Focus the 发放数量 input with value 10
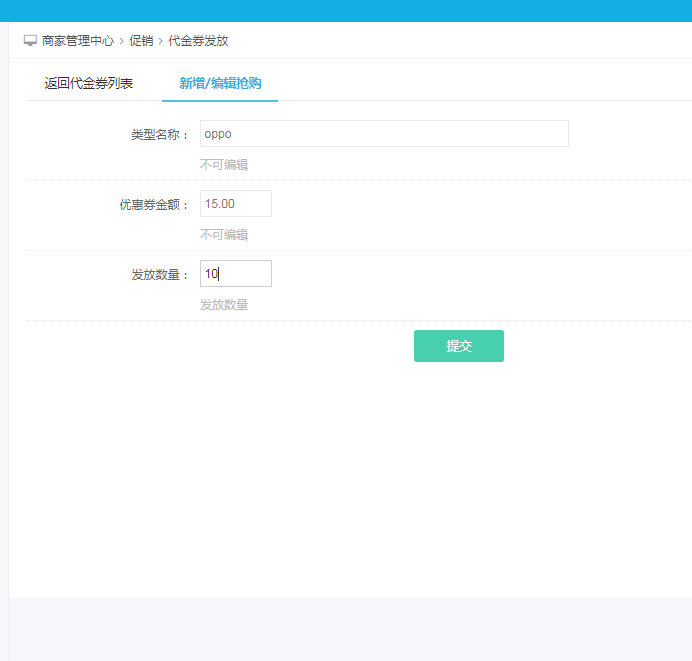692x661 pixels. pos(236,274)
